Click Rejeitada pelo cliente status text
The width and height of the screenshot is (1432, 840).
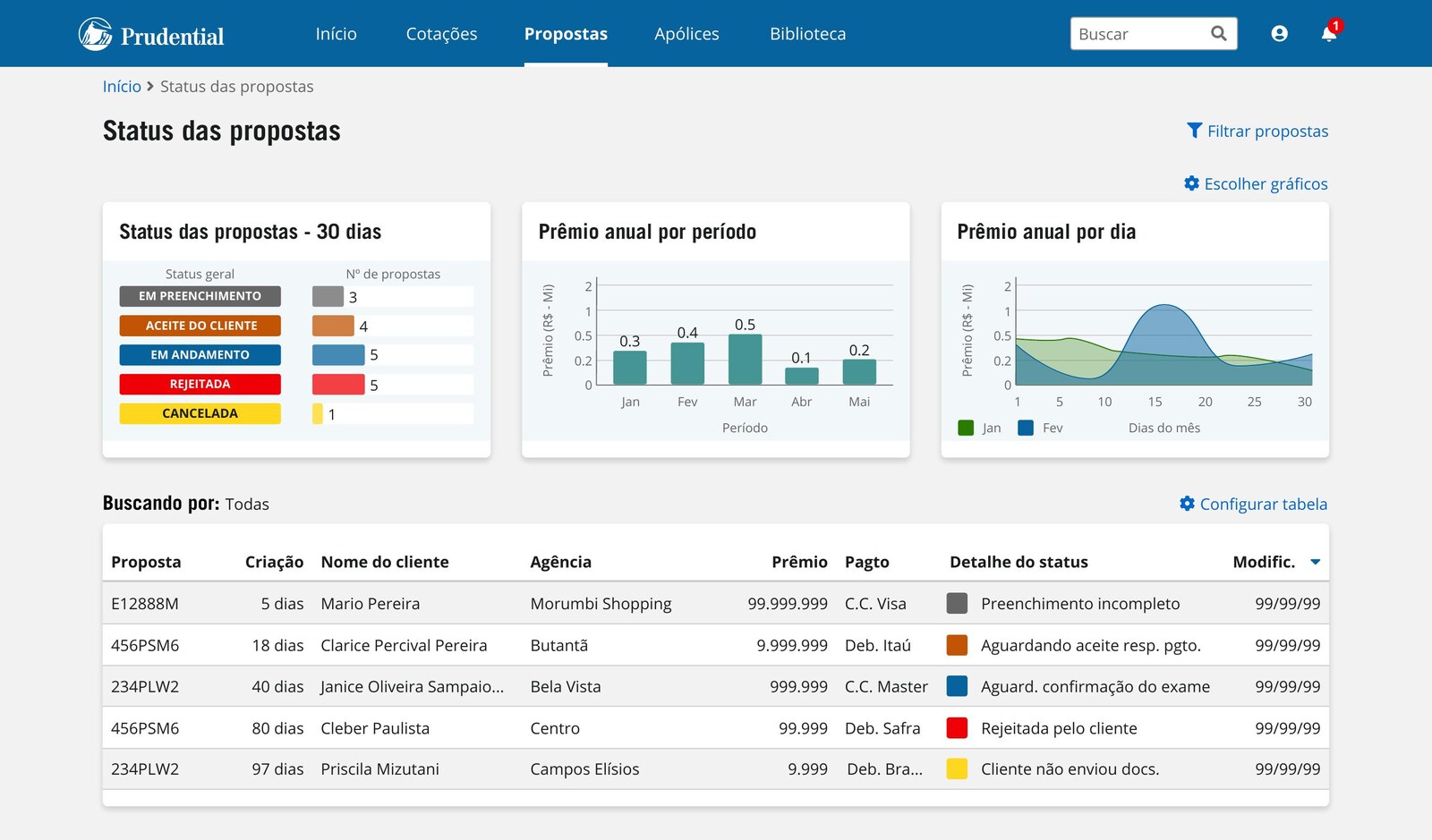click(x=1059, y=728)
